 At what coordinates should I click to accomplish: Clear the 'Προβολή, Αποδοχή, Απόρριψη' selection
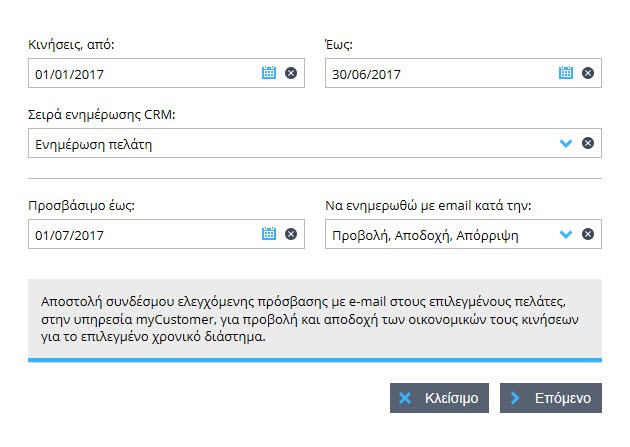tap(588, 235)
